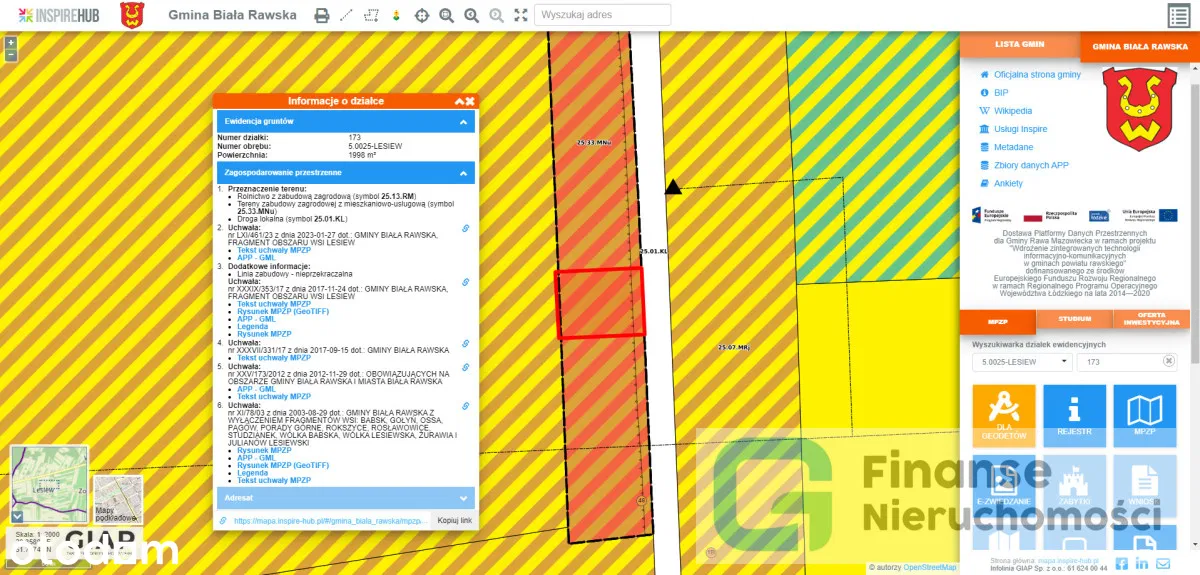
Task: Click the Wyszukaj adres search field
Action: [603, 15]
